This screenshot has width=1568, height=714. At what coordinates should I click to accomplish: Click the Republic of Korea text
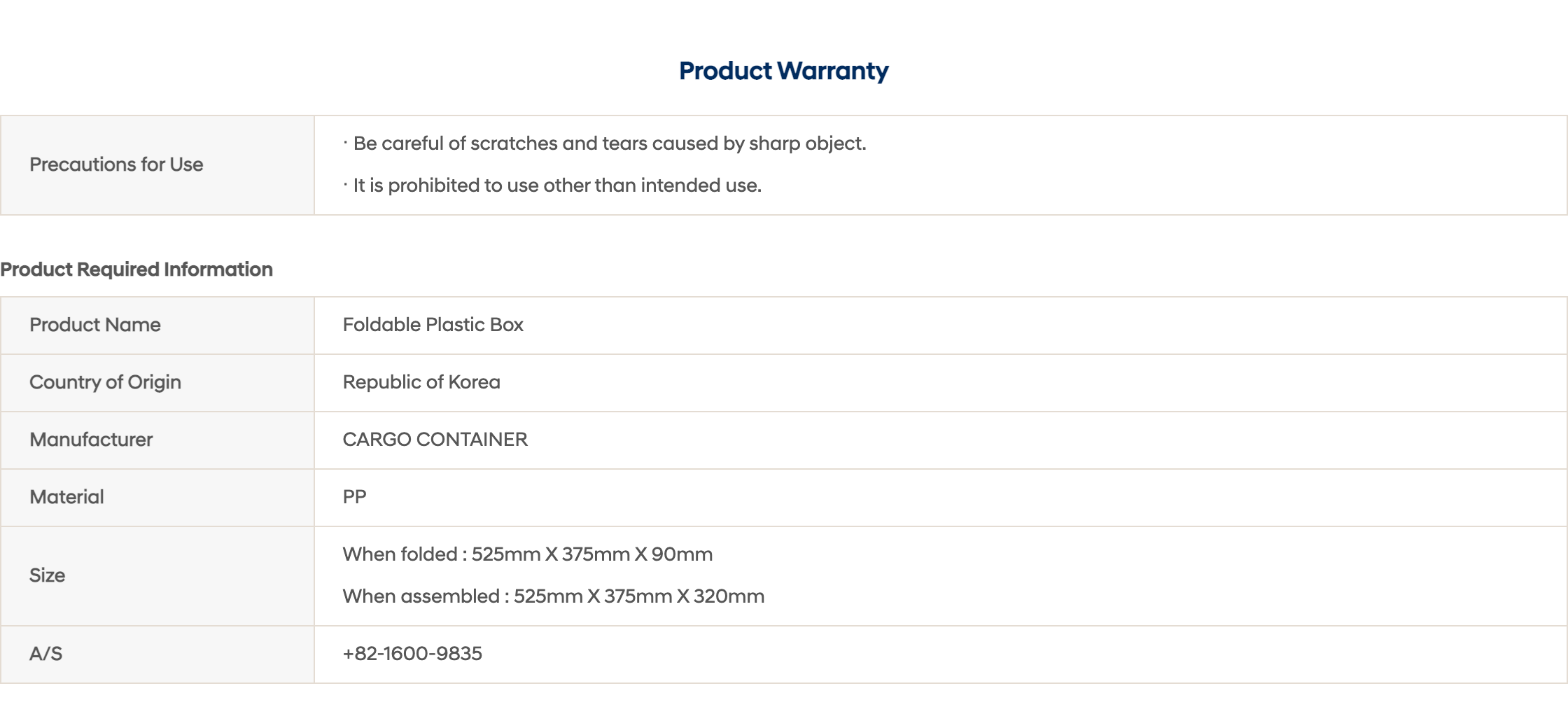click(x=421, y=382)
